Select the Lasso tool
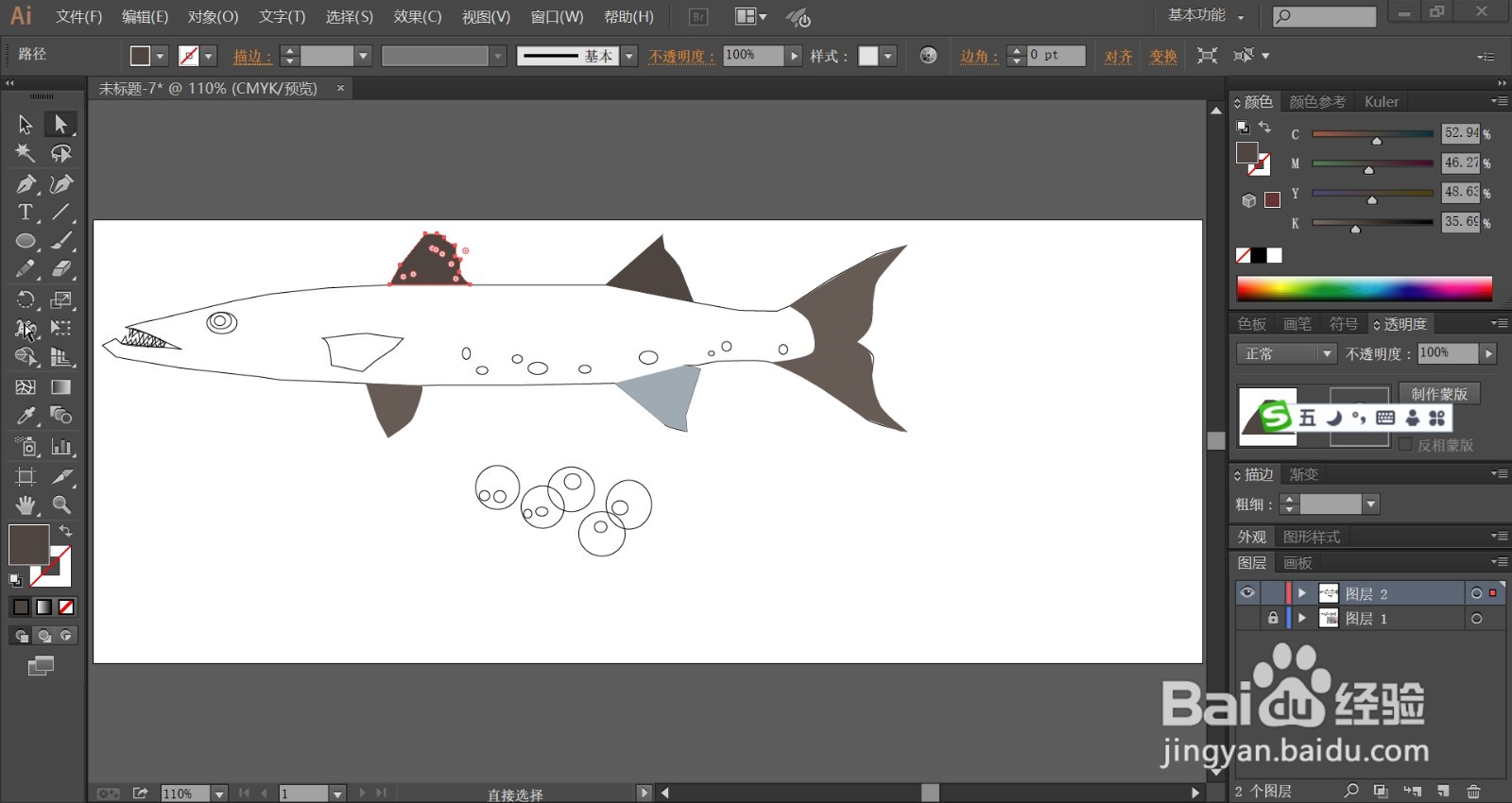 click(61, 153)
